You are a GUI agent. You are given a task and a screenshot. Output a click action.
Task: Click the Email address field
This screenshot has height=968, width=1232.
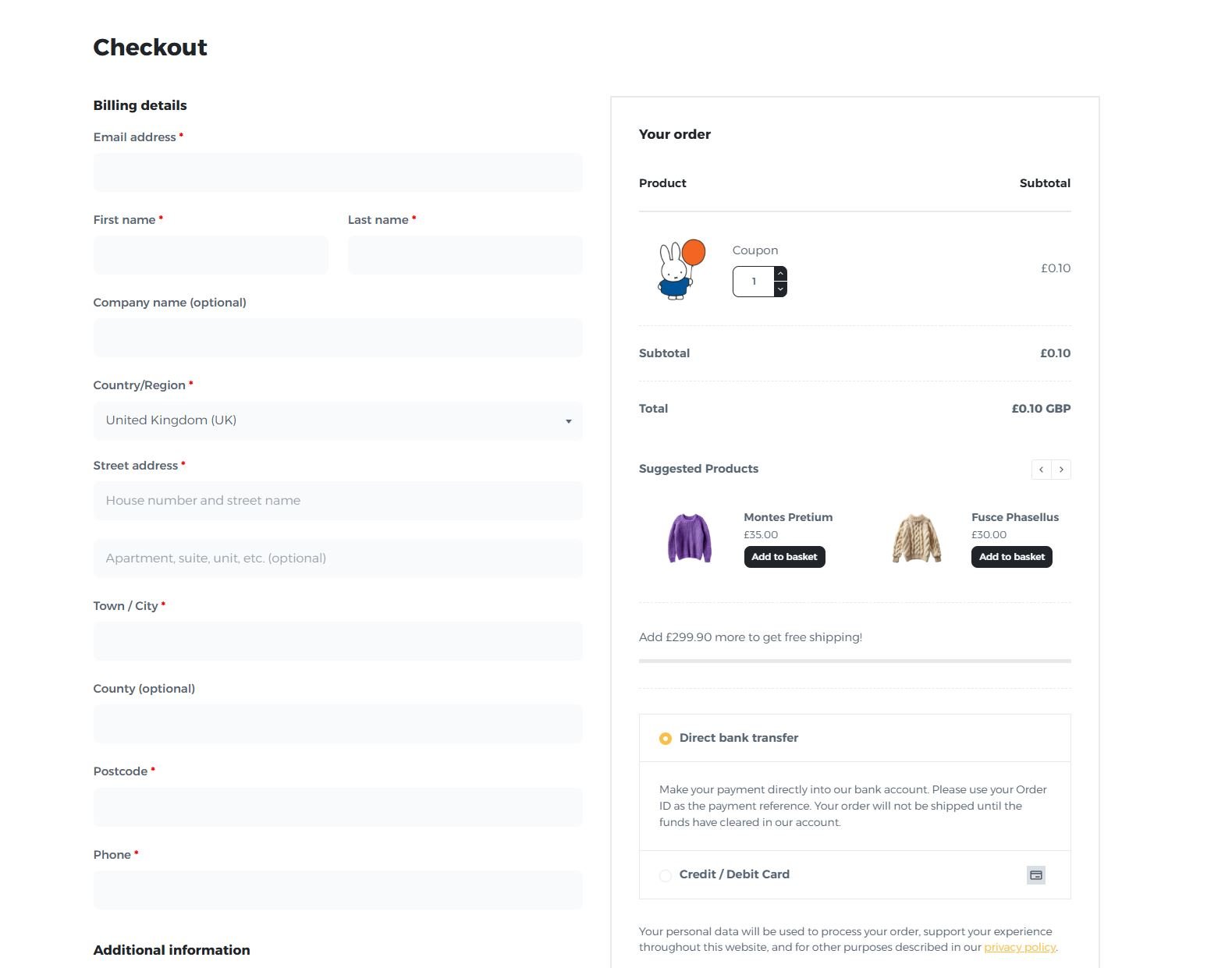[337, 172]
